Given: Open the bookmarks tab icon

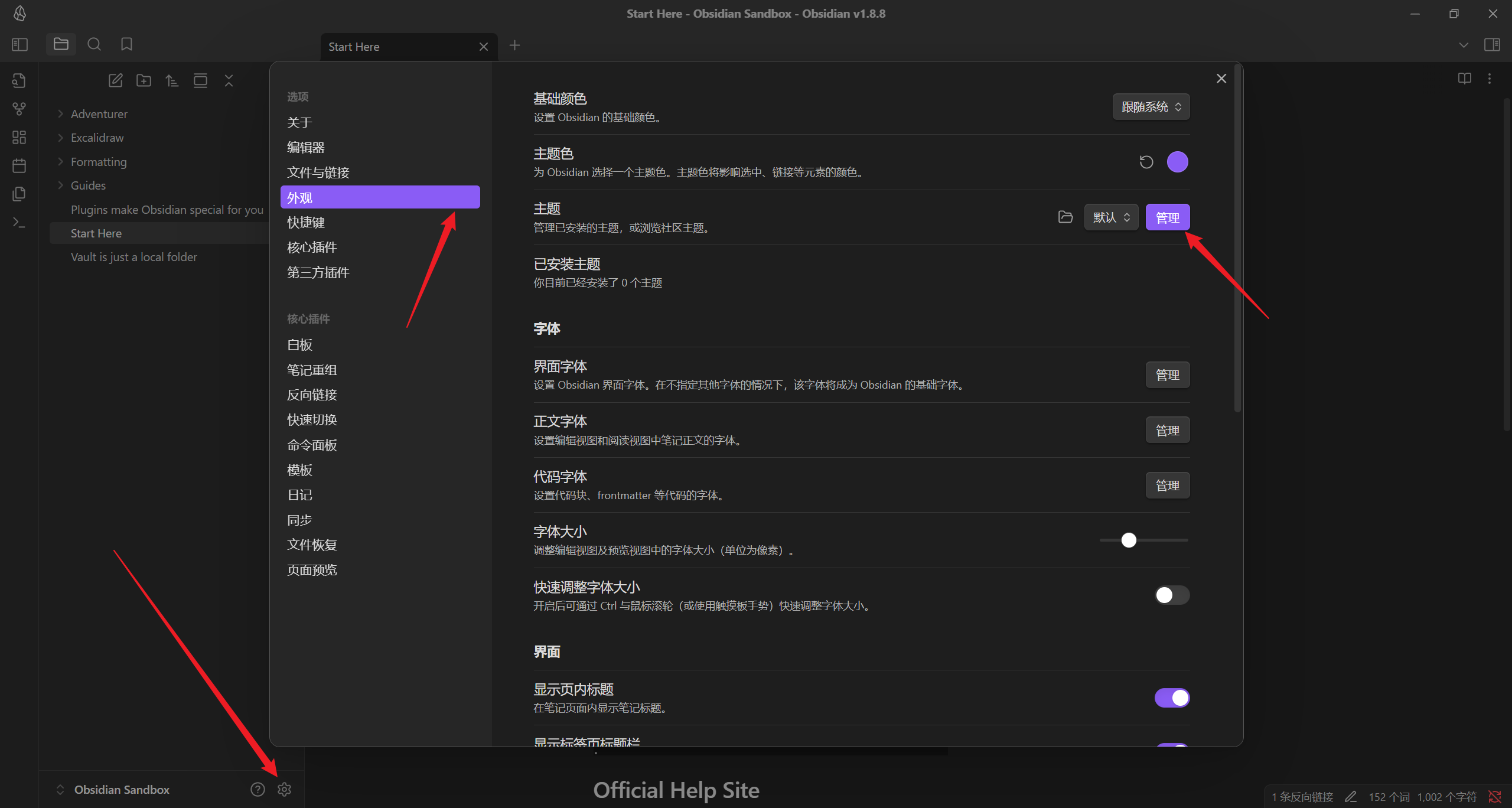Looking at the screenshot, I should coord(126,44).
